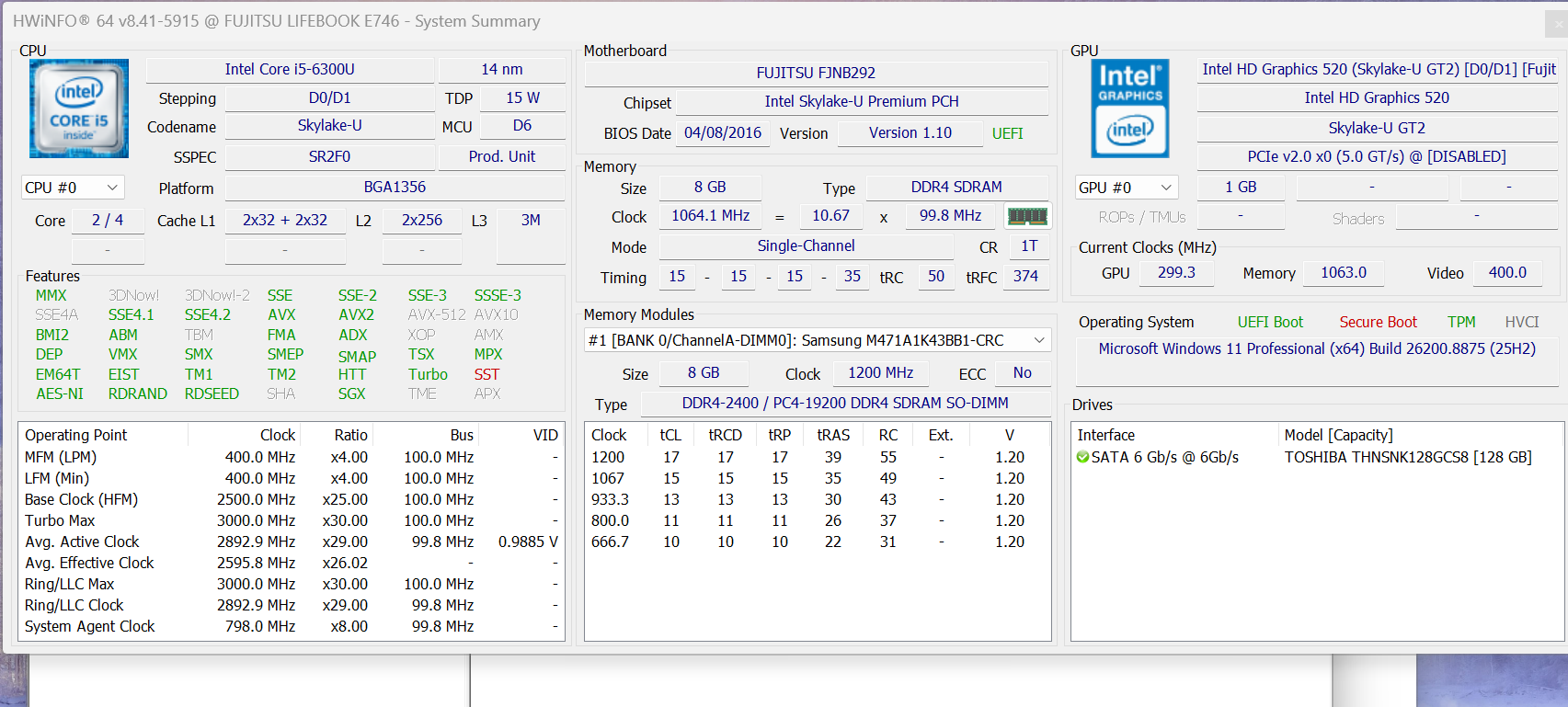The height and width of the screenshot is (707, 1568).
Task: Click the RDRAND feature flag
Action: [138, 394]
